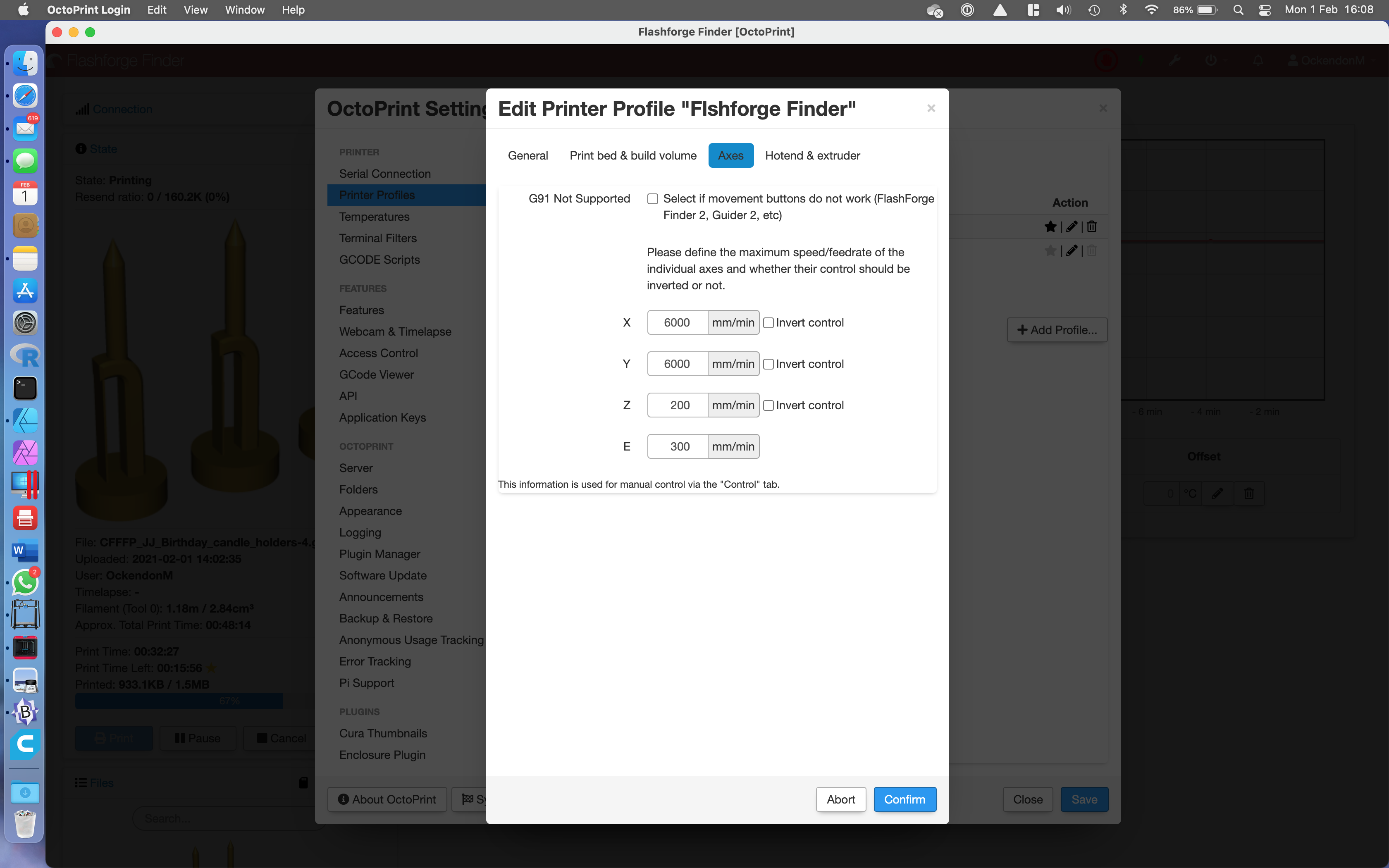Click the Plugin Manager sidebar item
Screen dimensions: 1389x868
pos(380,554)
